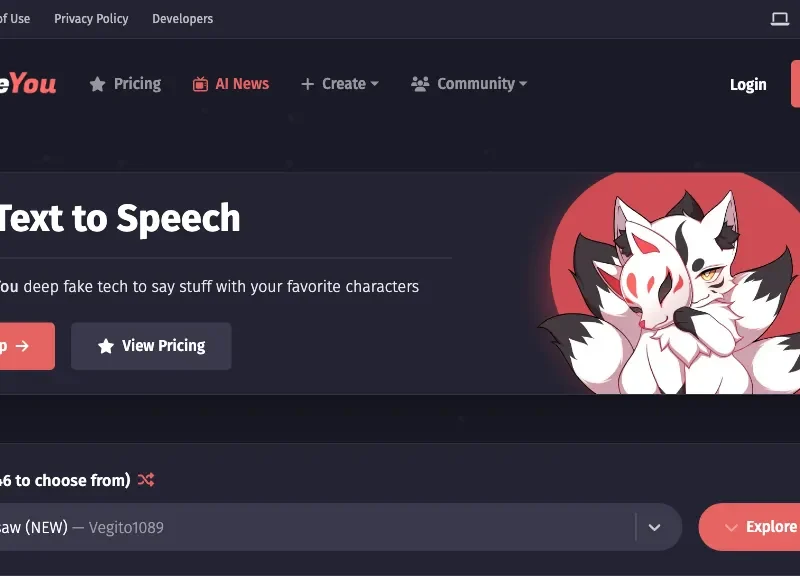Open the Developers link
Viewport: 800px width, 576px height.
183,19
